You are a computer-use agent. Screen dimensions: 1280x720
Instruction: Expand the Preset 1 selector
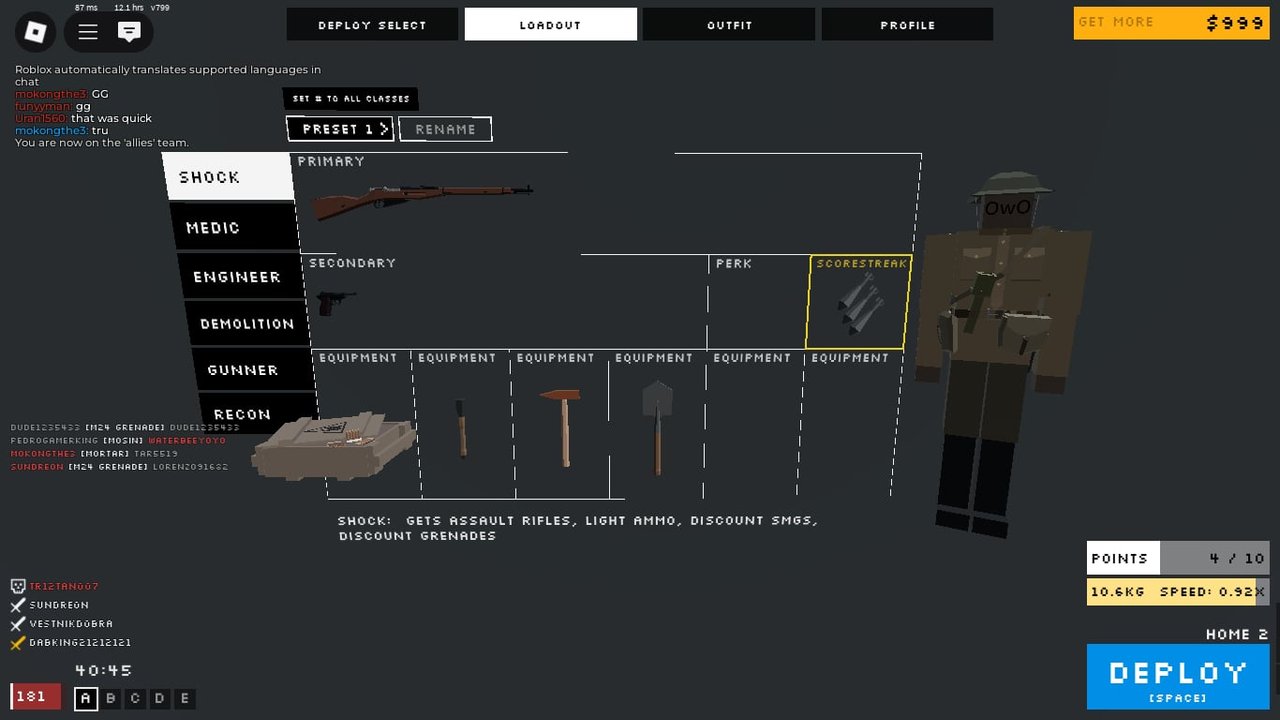pyautogui.click(x=340, y=129)
